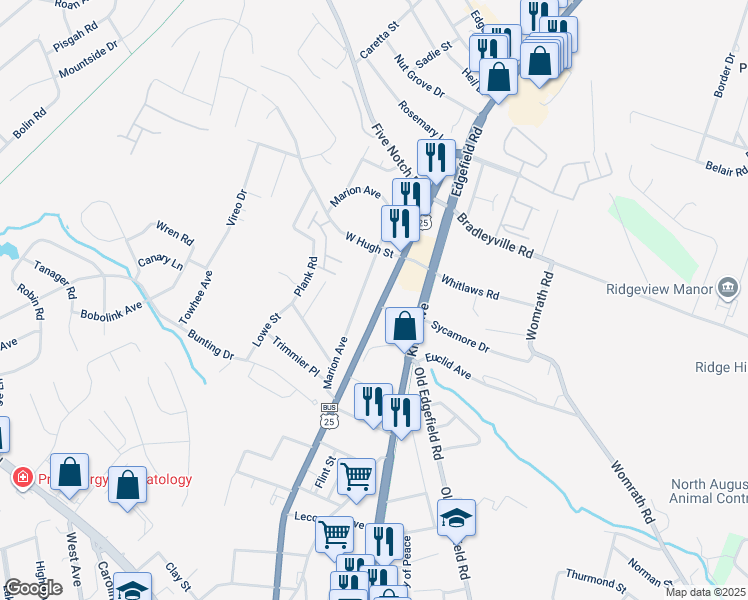Click the Map data ©2025 attribution
Viewport: 748px width, 600px height.
706,592
